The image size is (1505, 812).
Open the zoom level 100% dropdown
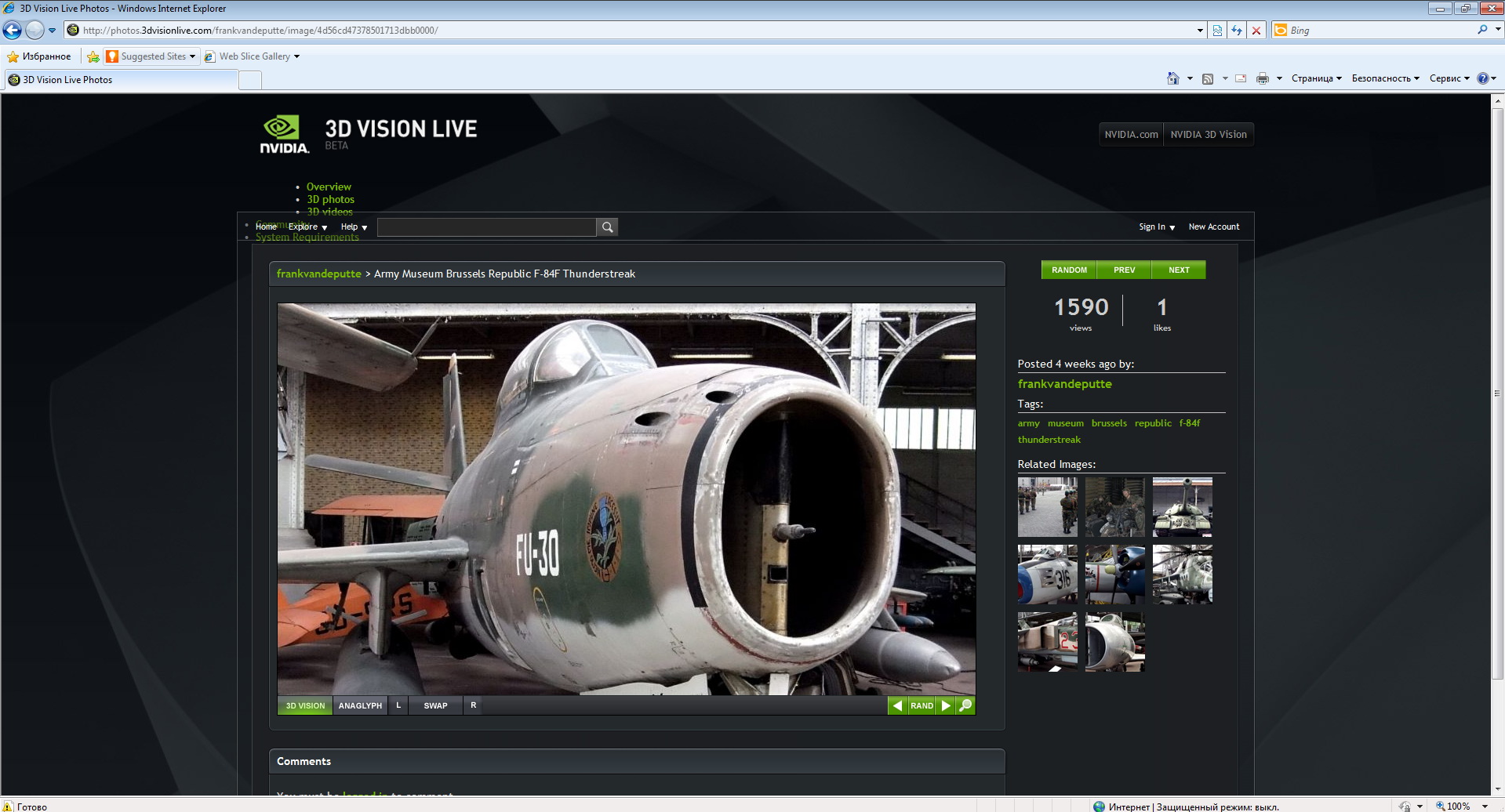click(1485, 806)
